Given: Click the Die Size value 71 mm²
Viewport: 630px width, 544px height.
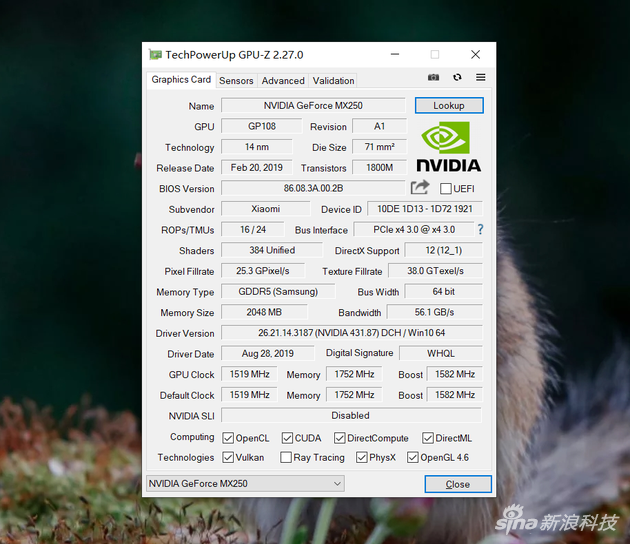Looking at the screenshot, I should (x=379, y=147).
